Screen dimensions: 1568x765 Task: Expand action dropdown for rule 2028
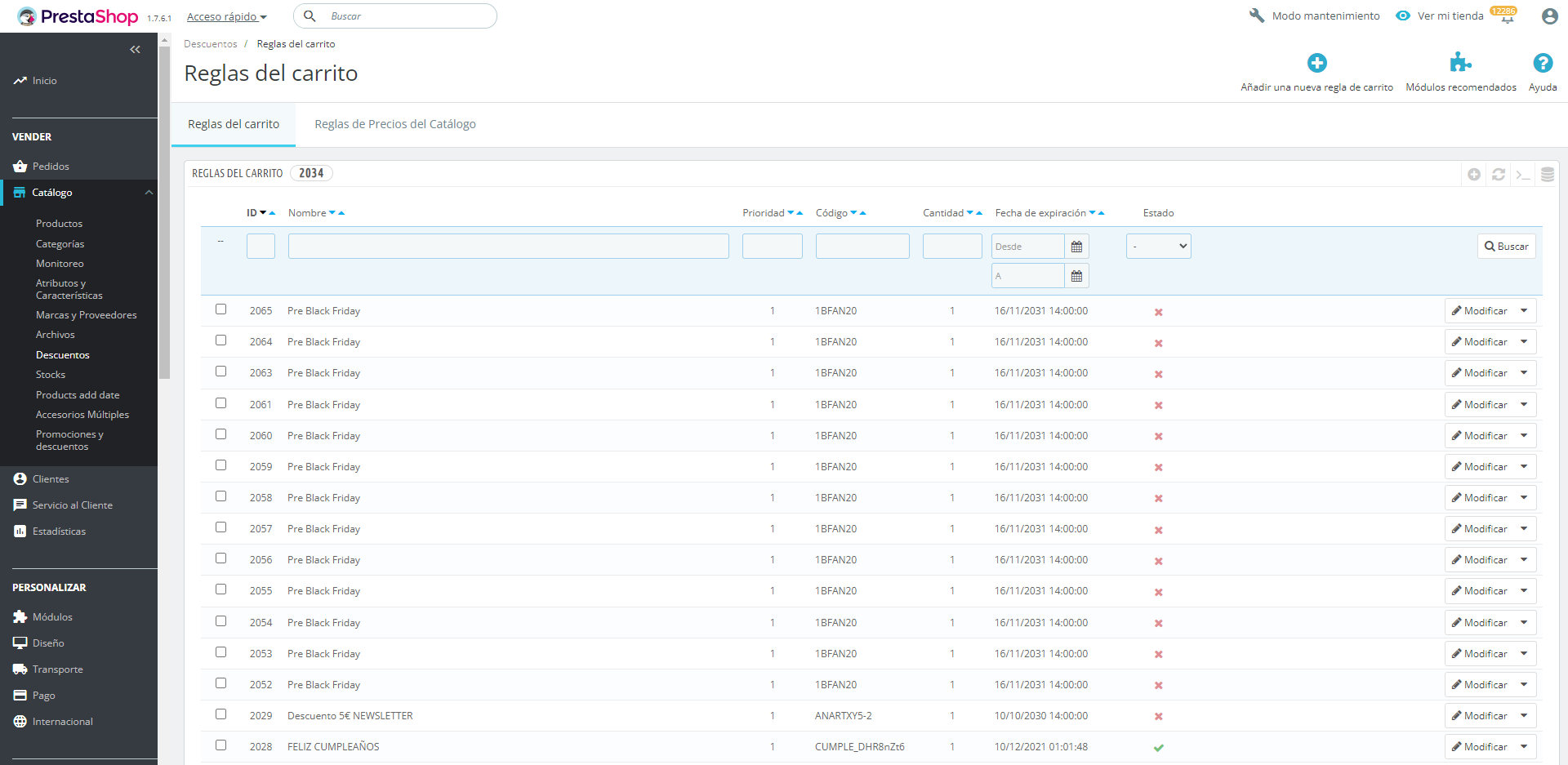1524,747
